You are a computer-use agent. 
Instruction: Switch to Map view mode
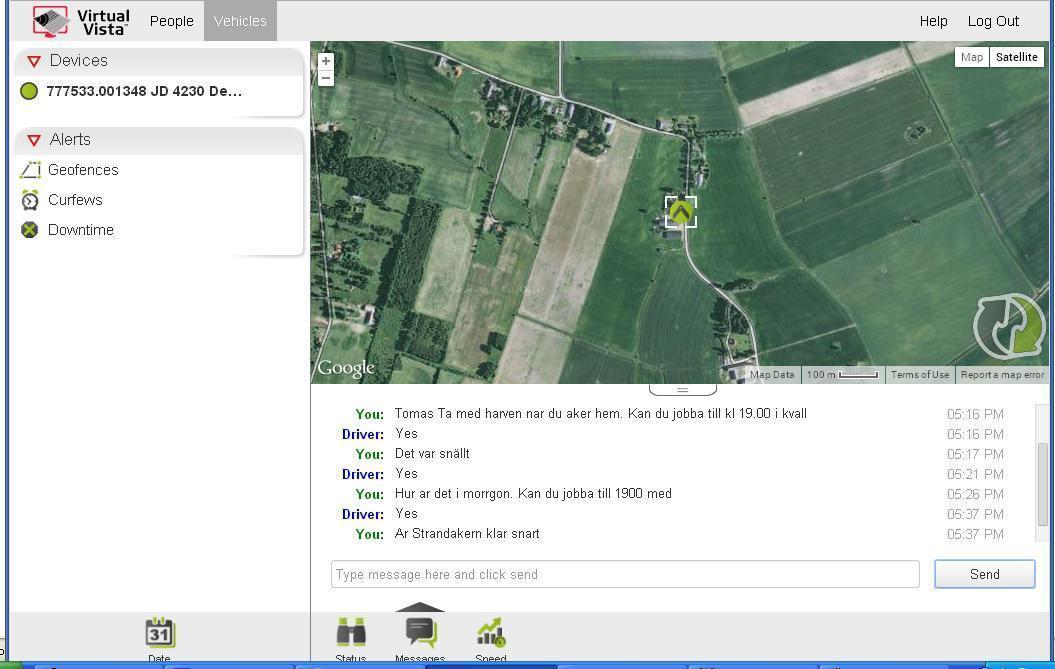(971, 57)
